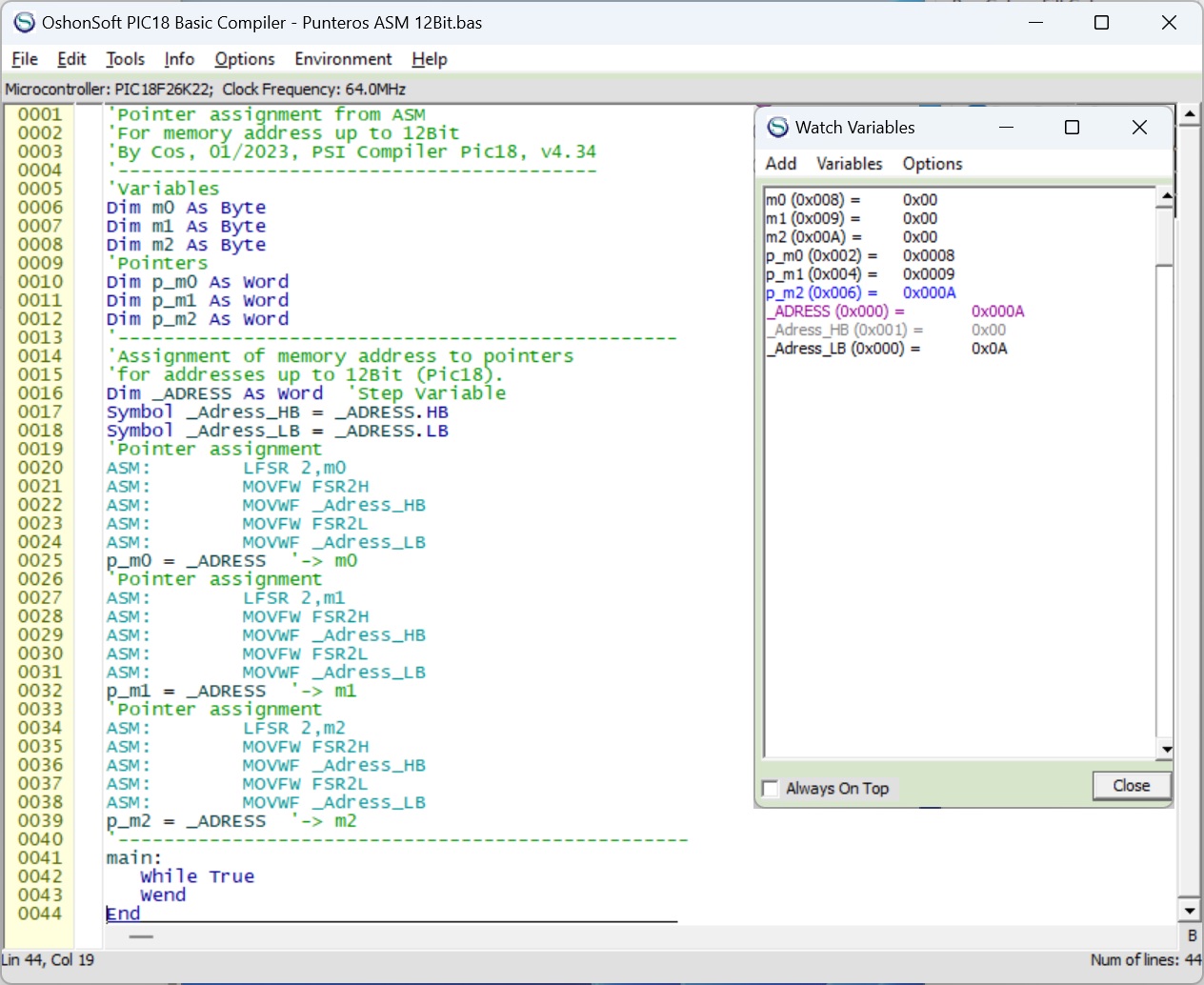Viewport: 1204px width, 985px height.
Task: Click the 'Num of lines: 44' status text
Action: coord(1146,960)
